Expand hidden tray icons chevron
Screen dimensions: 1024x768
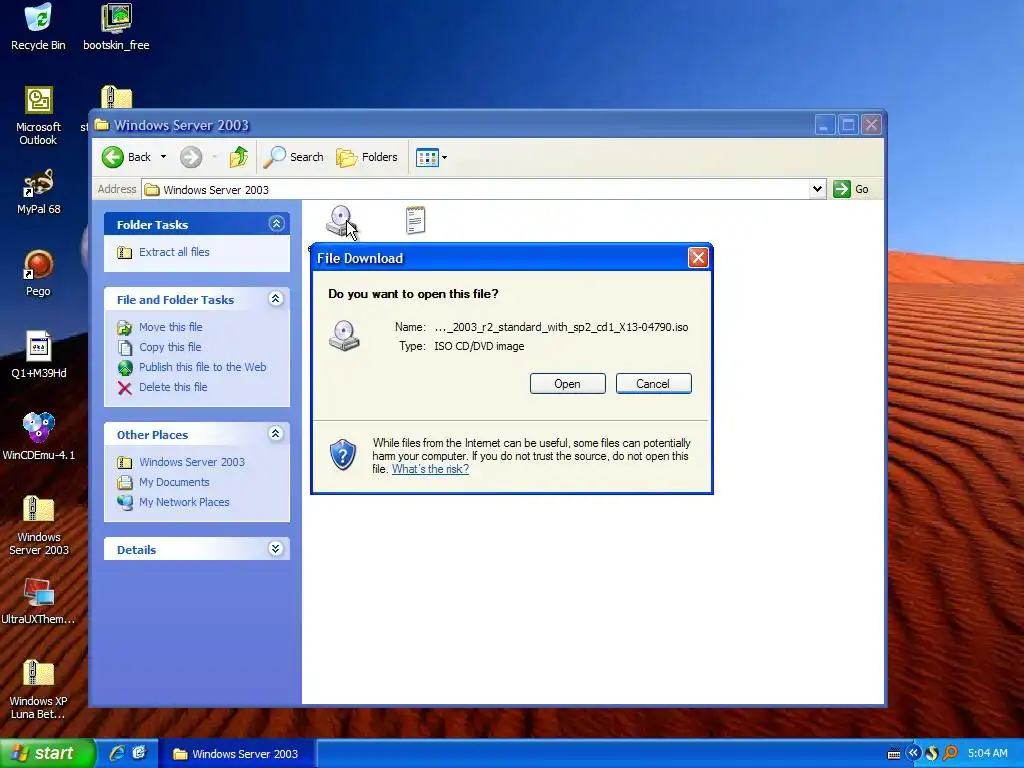[x=913, y=753]
